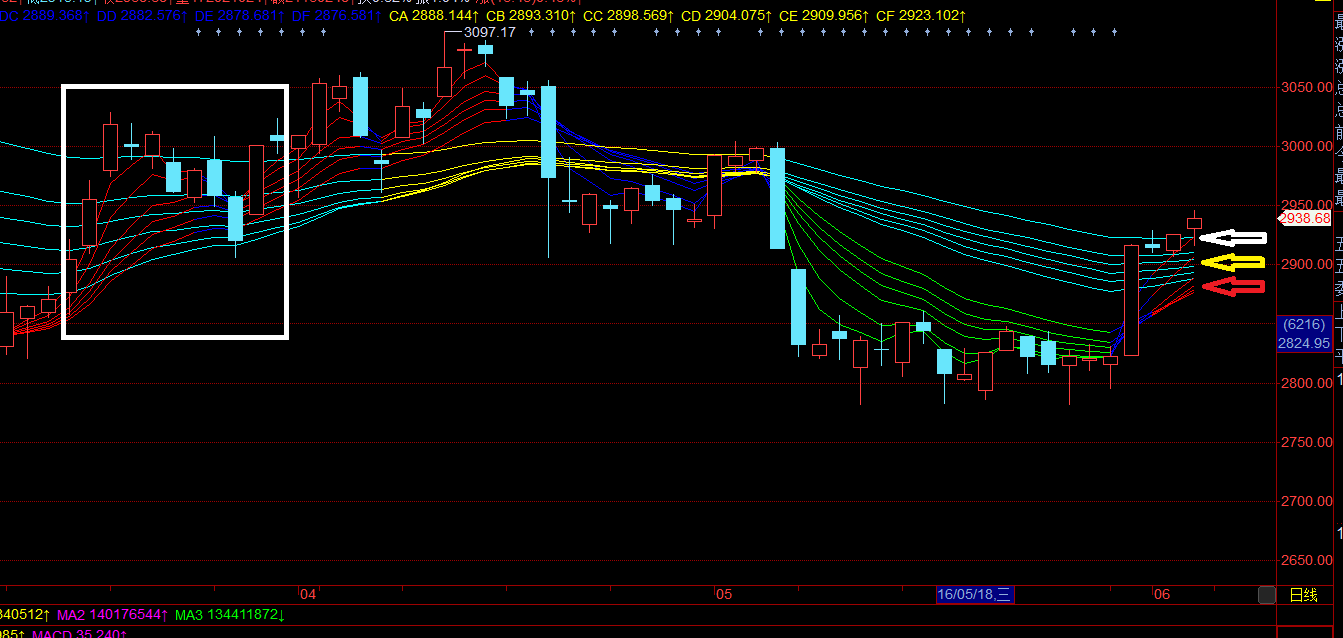Click the 2938.68 current price tag
The width and height of the screenshot is (1343, 638).
pos(1305,218)
